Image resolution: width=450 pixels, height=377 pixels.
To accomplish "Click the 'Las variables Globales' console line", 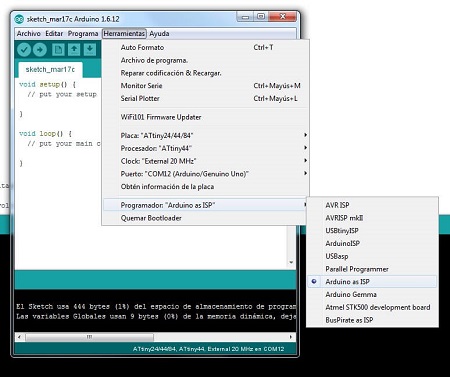I will pyautogui.click(x=156, y=316).
